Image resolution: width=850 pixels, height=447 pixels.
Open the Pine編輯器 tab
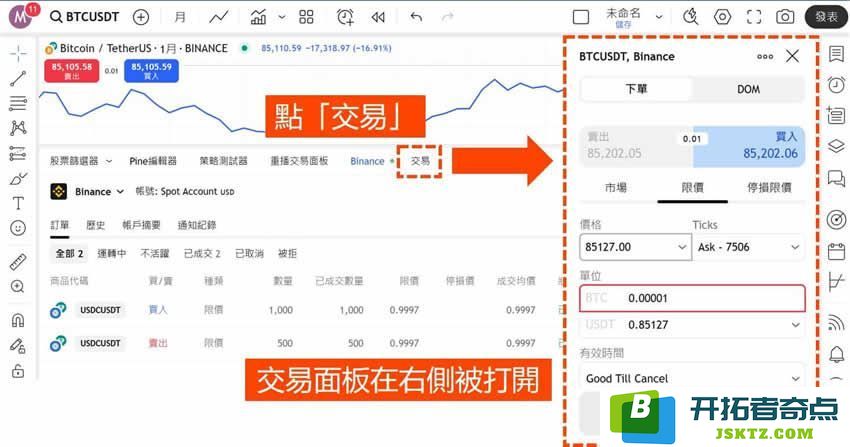coord(153,161)
